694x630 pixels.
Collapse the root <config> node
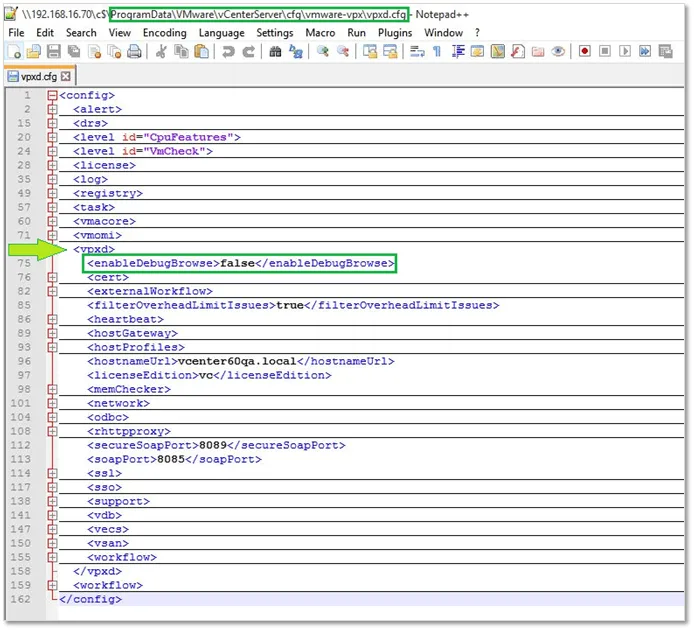pos(52,95)
